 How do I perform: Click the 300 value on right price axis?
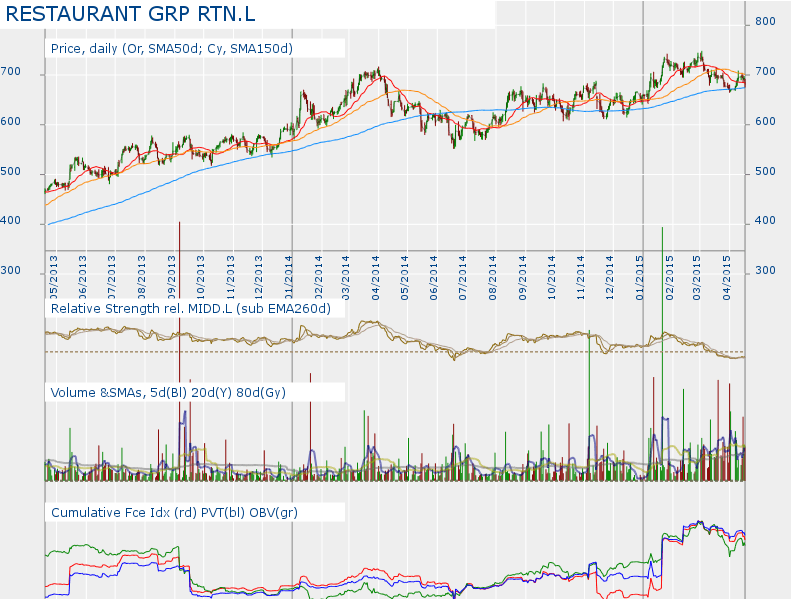(765, 270)
